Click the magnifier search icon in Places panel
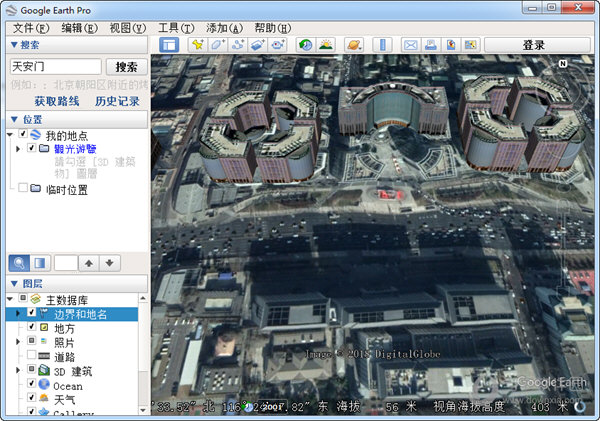The width and height of the screenshot is (600, 421). 19,263
